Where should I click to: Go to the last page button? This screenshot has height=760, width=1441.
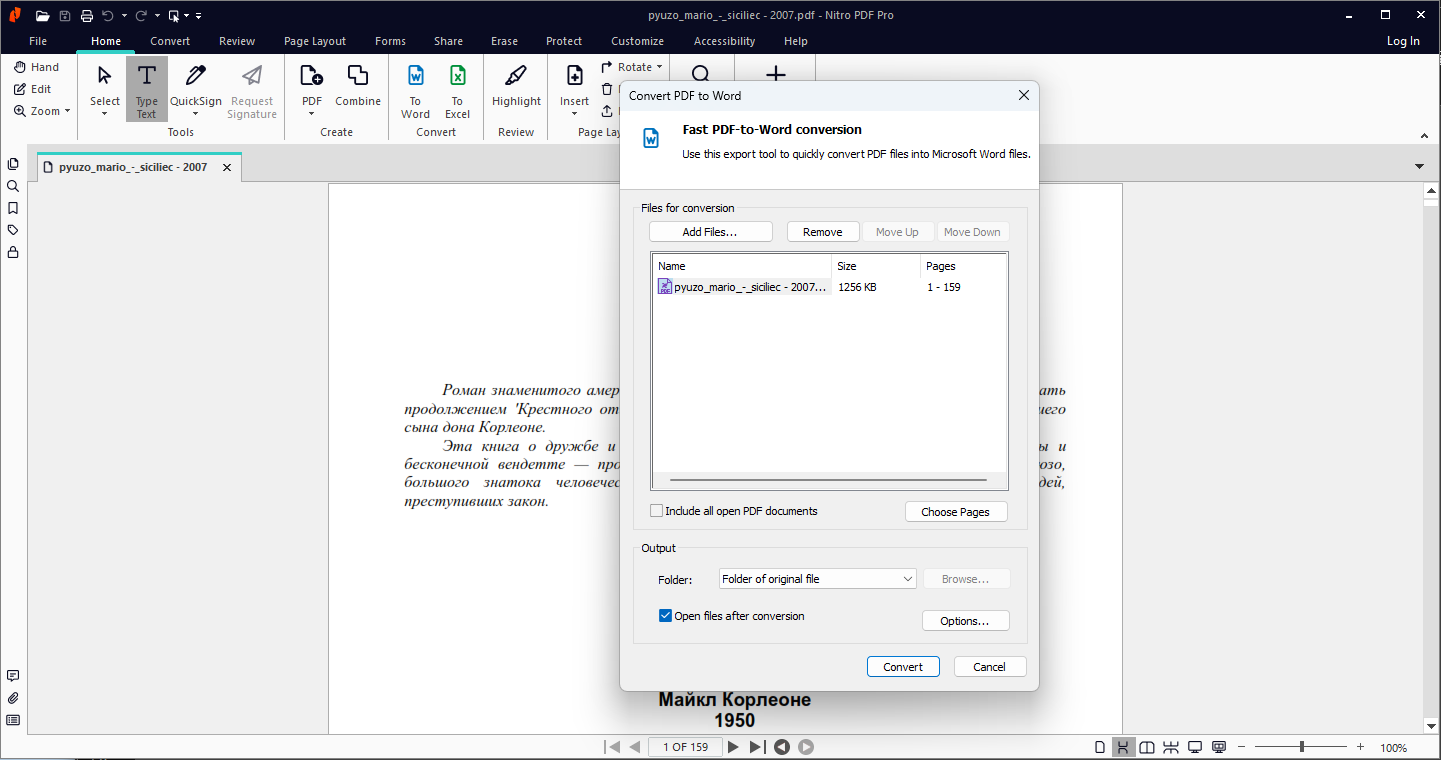(757, 747)
